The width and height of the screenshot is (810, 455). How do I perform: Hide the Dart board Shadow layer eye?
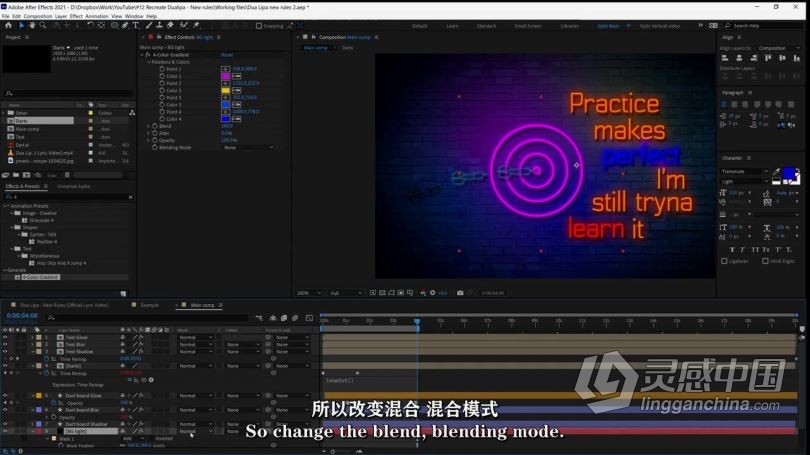5,424
